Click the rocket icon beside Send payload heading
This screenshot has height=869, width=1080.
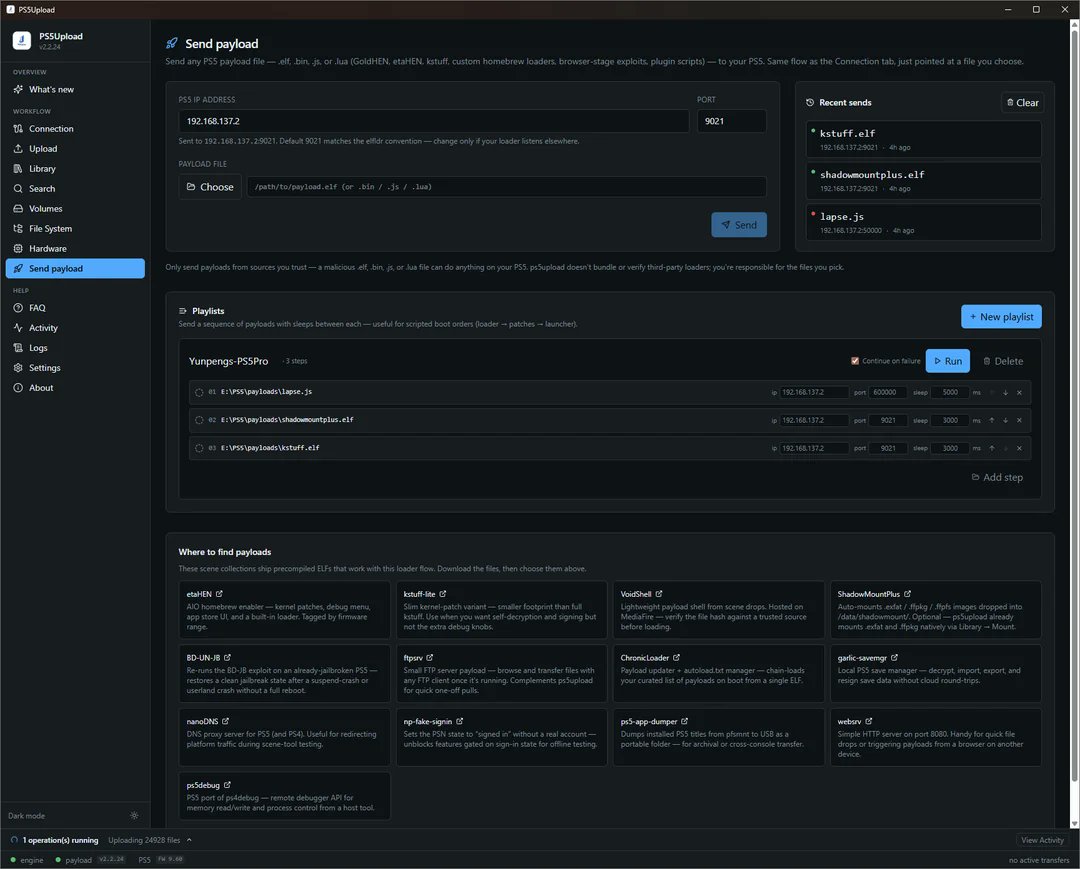point(172,43)
